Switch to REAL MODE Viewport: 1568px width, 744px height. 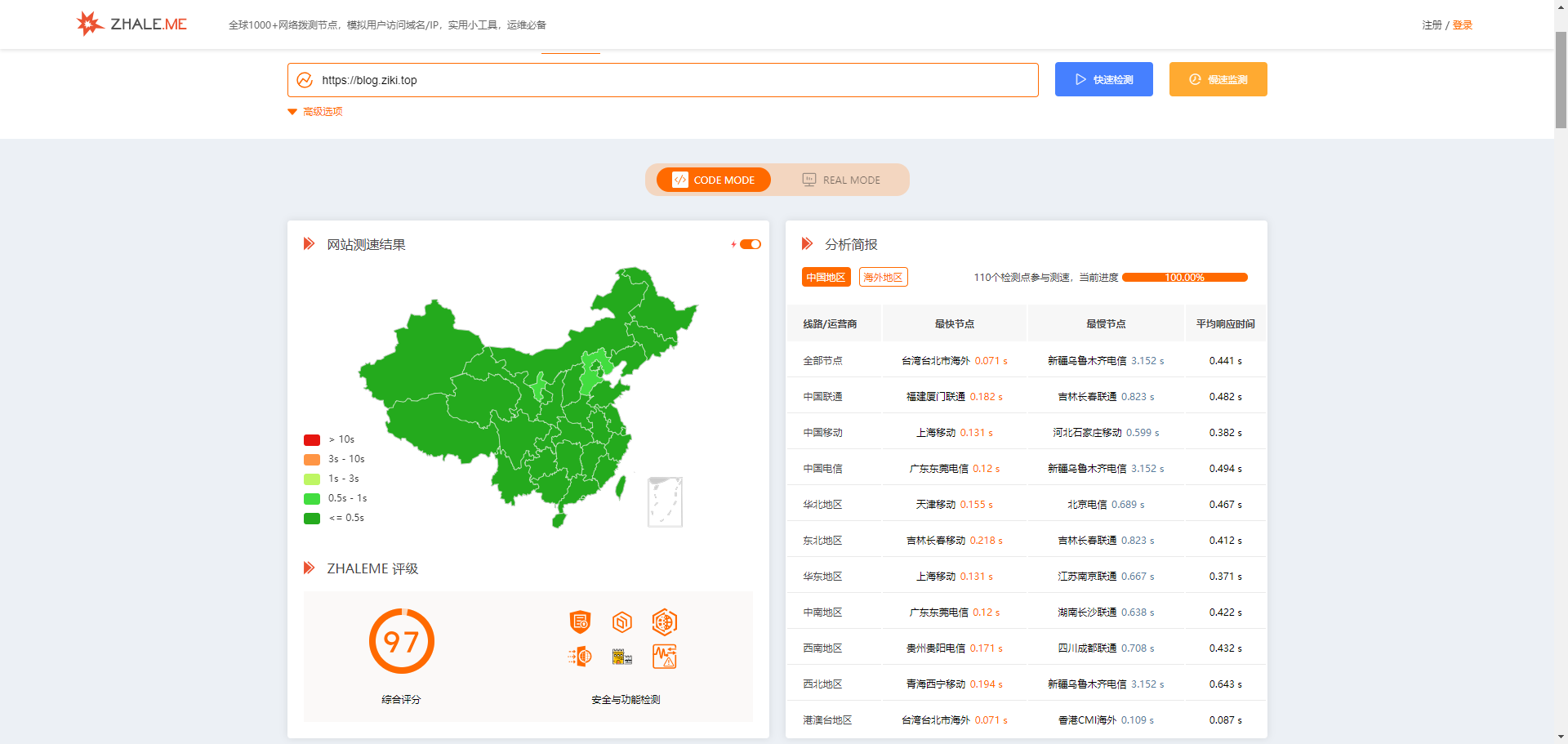point(842,180)
